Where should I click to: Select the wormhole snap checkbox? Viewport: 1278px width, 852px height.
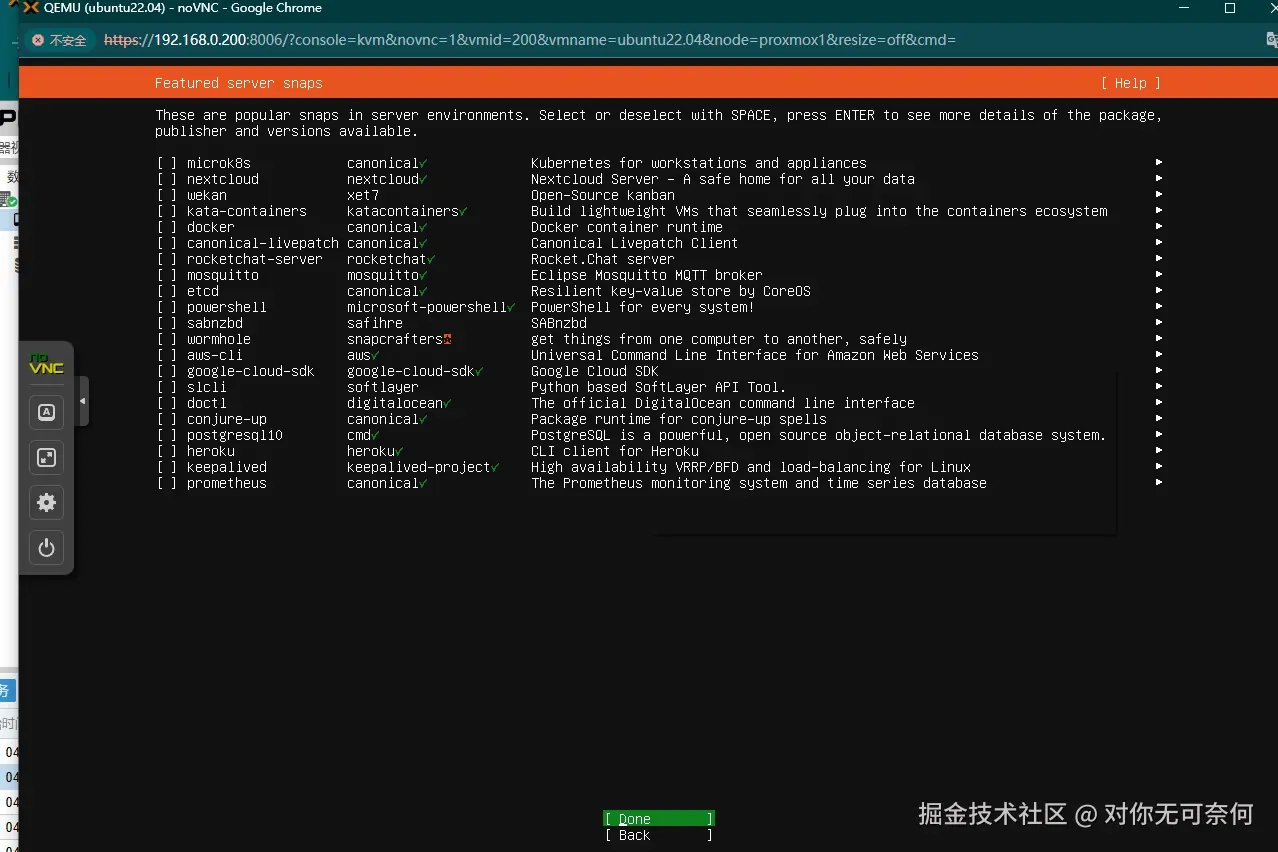click(x=166, y=339)
